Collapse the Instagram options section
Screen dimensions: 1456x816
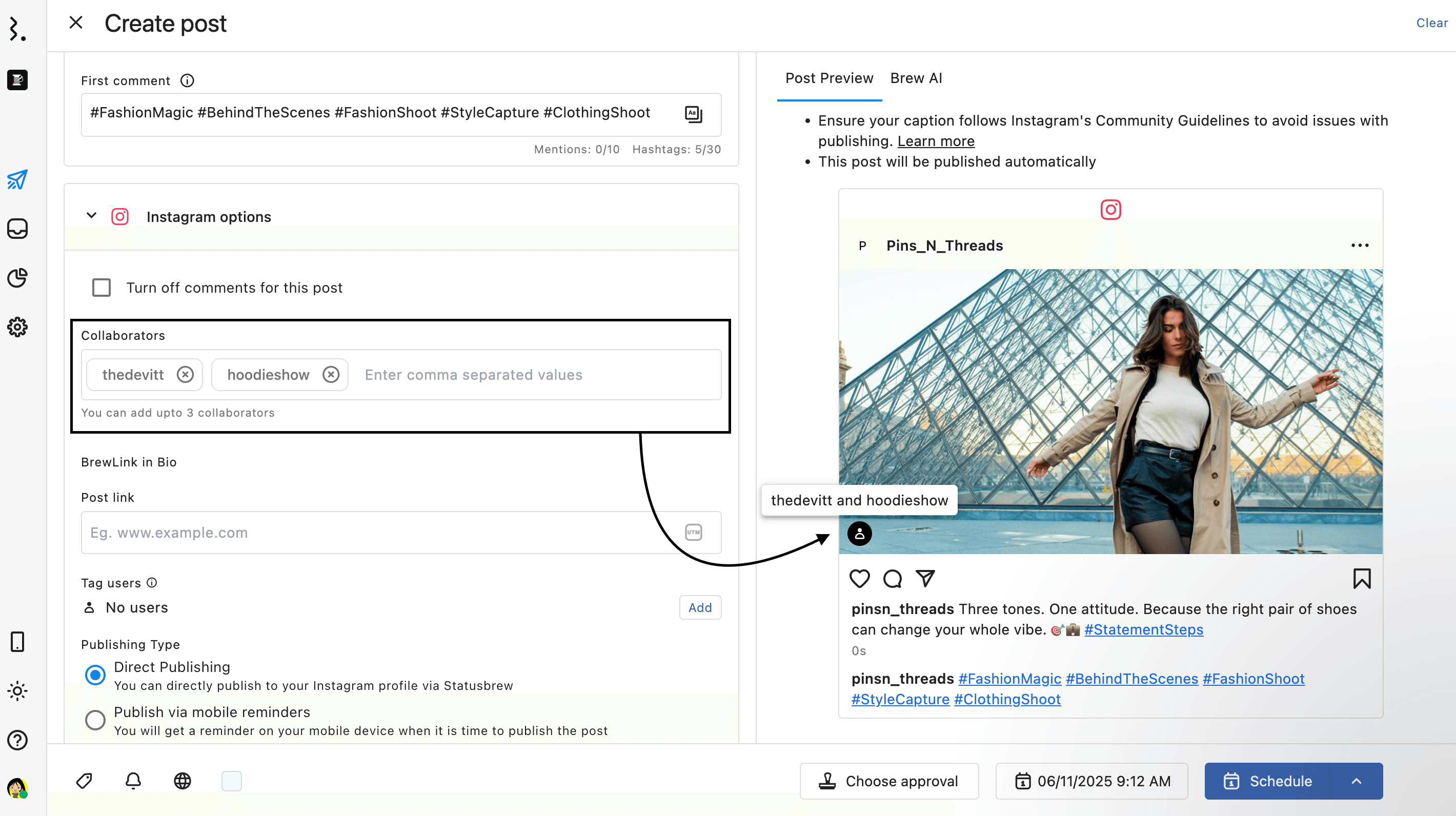click(x=92, y=216)
